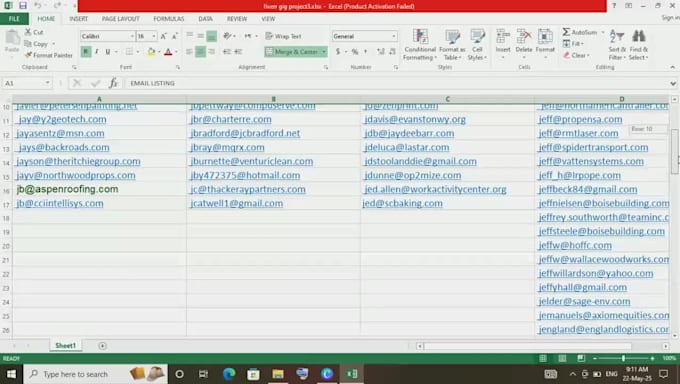Click the Increase Indent icon
Image resolution: width=680 pixels, height=384 pixels.
[x=238, y=52]
